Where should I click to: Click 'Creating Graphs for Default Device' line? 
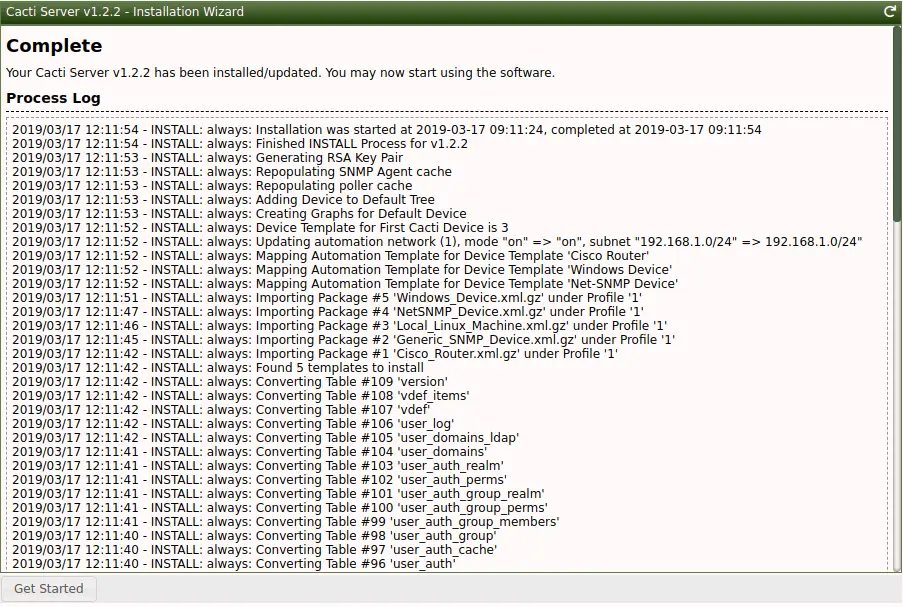(239, 214)
